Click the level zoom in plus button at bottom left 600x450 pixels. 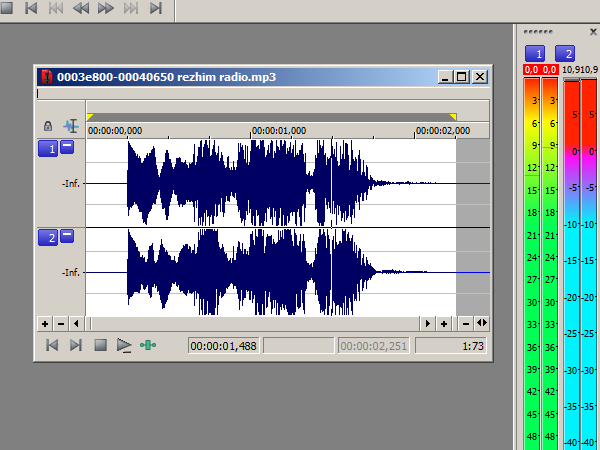[45, 324]
